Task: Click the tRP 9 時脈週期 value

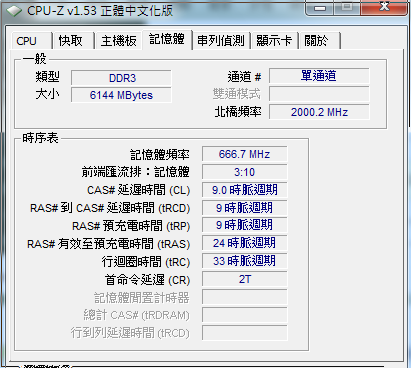Action: [x=244, y=225]
